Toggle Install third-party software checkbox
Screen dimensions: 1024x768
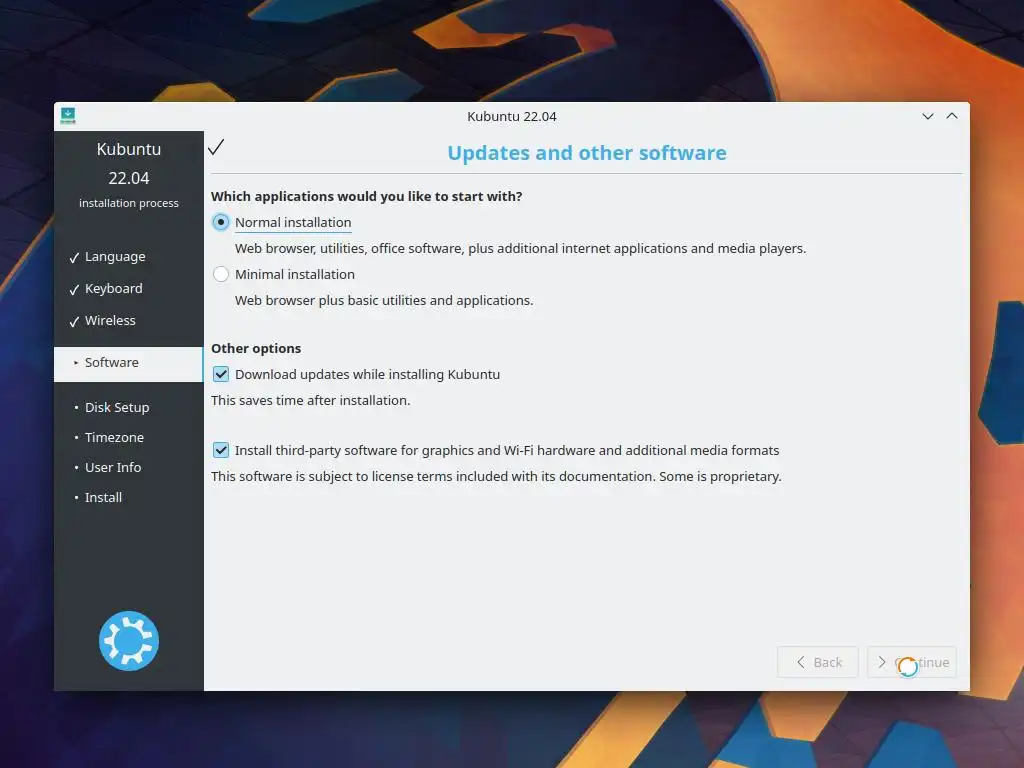point(221,451)
